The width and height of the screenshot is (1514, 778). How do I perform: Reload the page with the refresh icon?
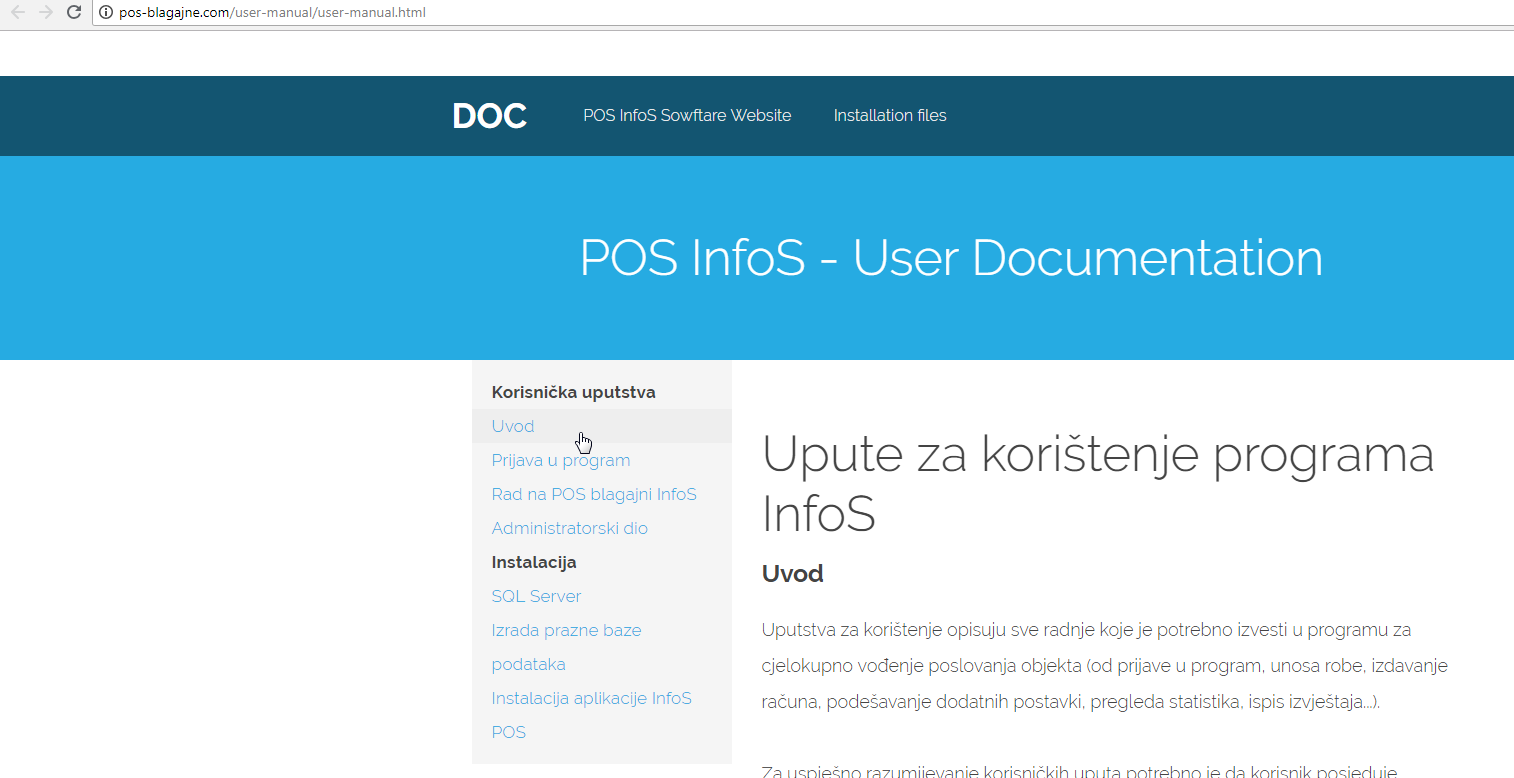[x=73, y=12]
